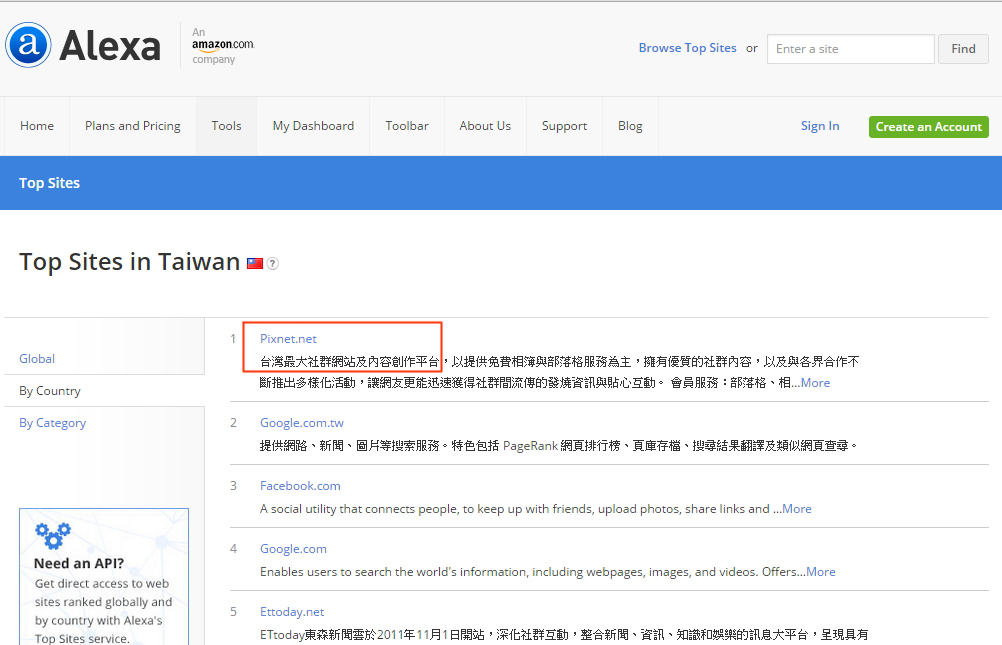Click the Taiwan flag icon

tap(255, 264)
